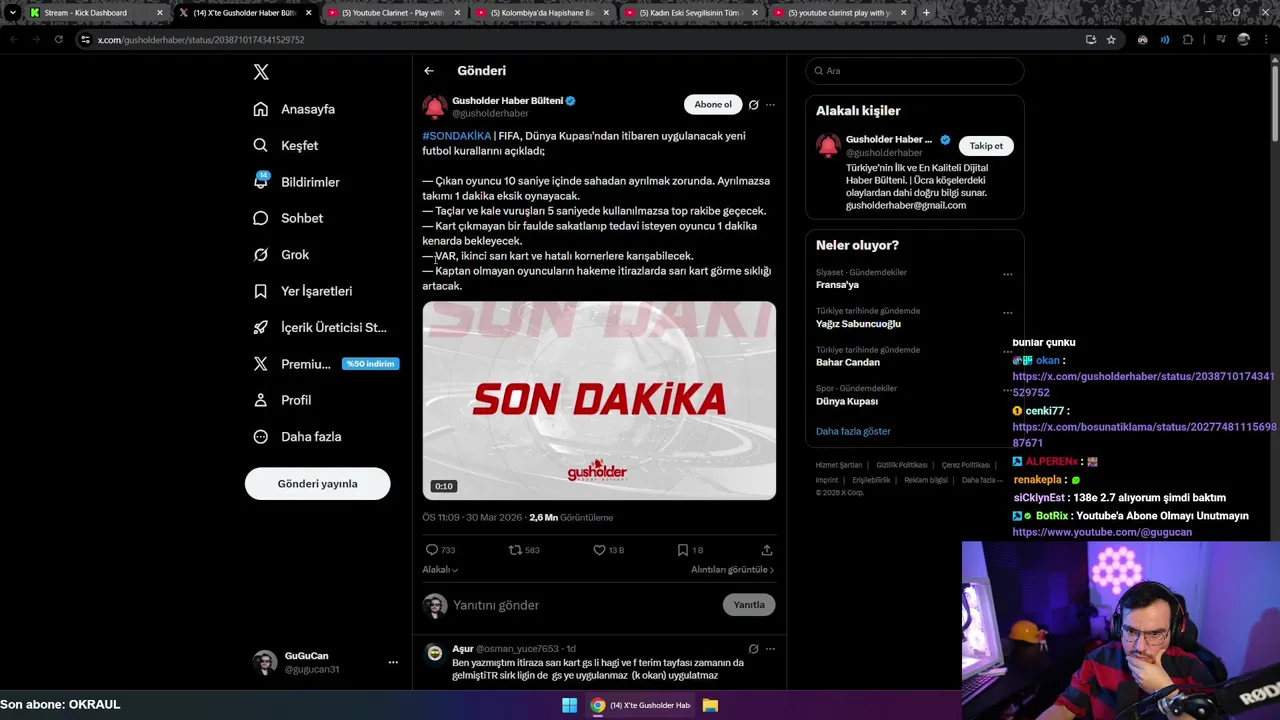1280x720 pixels.
Task: Click Alıntıları görüntüle link
Action: tap(732, 570)
